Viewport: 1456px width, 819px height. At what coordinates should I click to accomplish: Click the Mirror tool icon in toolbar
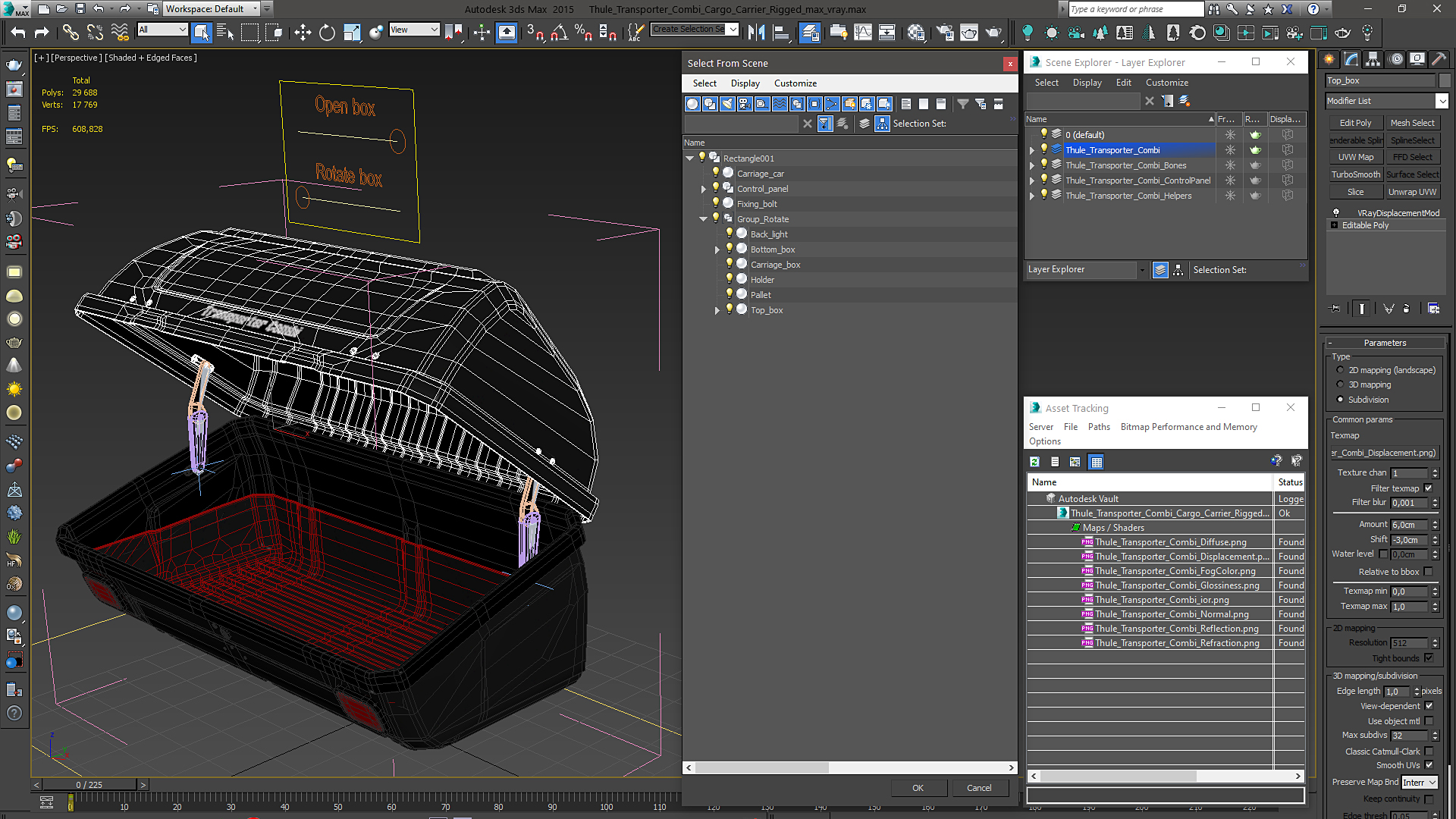755,33
